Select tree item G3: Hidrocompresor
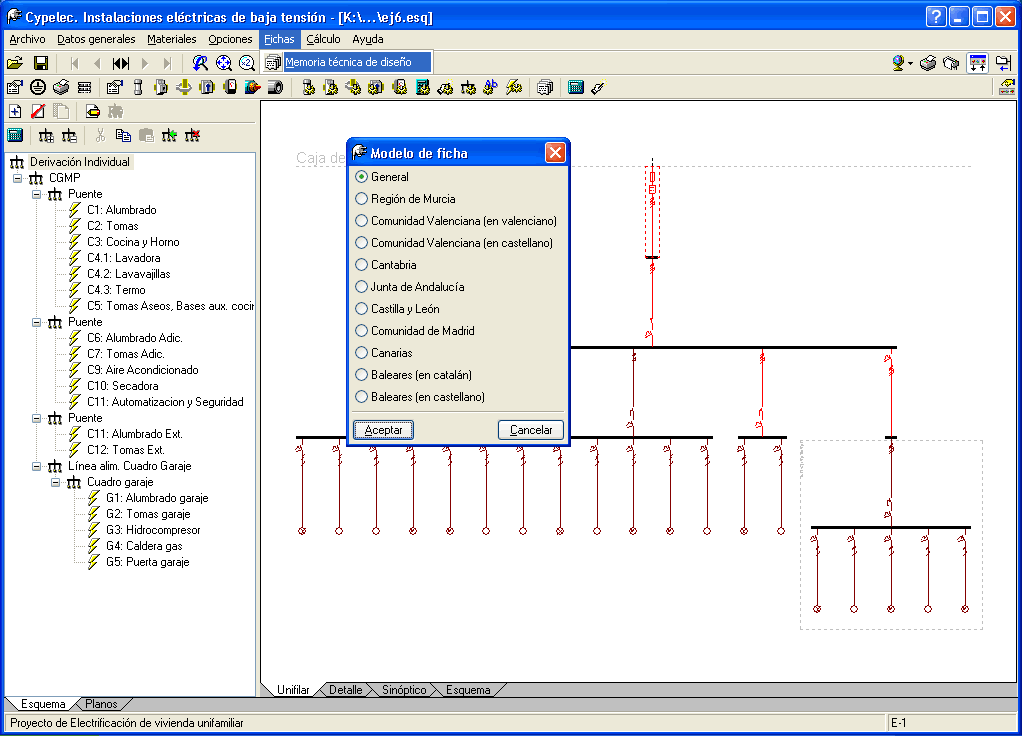Image resolution: width=1022 pixels, height=736 pixels. [153, 530]
